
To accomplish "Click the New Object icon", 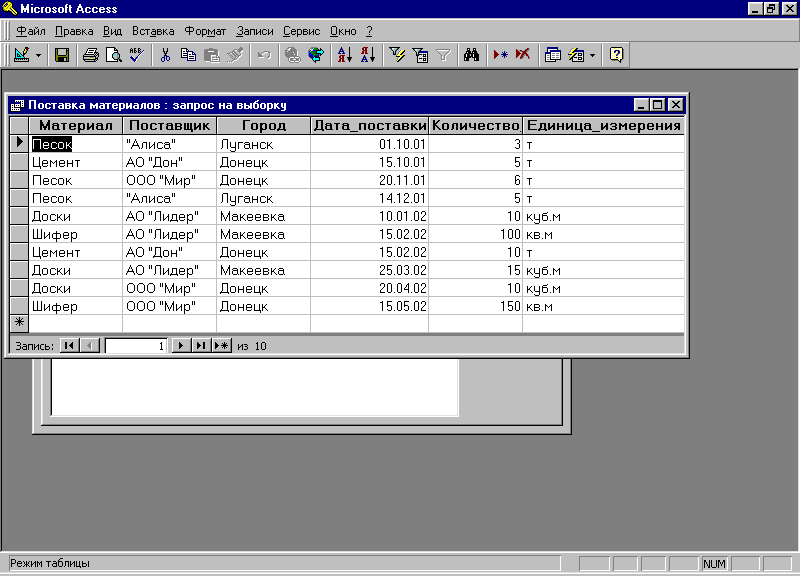I will pyautogui.click(x=576, y=55).
